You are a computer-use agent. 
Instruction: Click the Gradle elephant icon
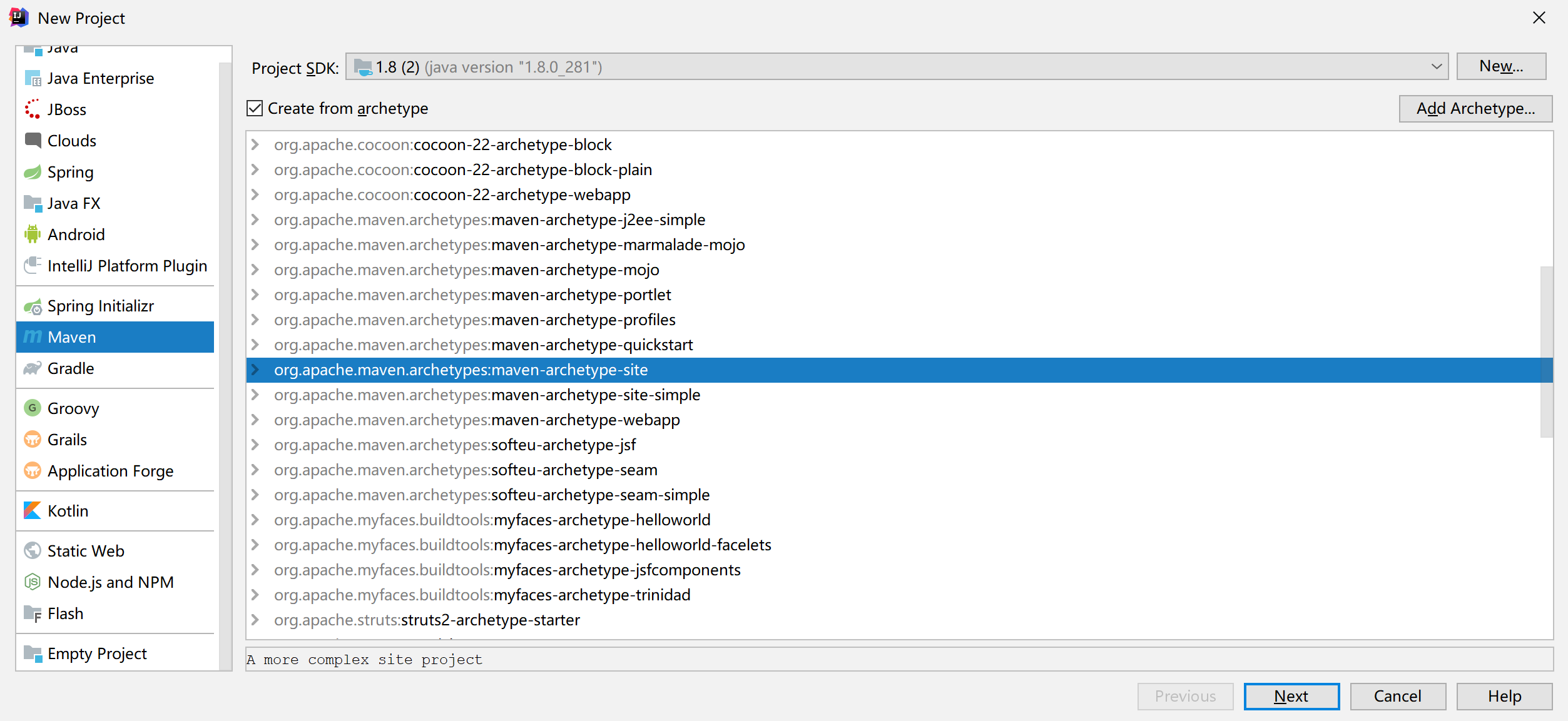click(x=33, y=368)
